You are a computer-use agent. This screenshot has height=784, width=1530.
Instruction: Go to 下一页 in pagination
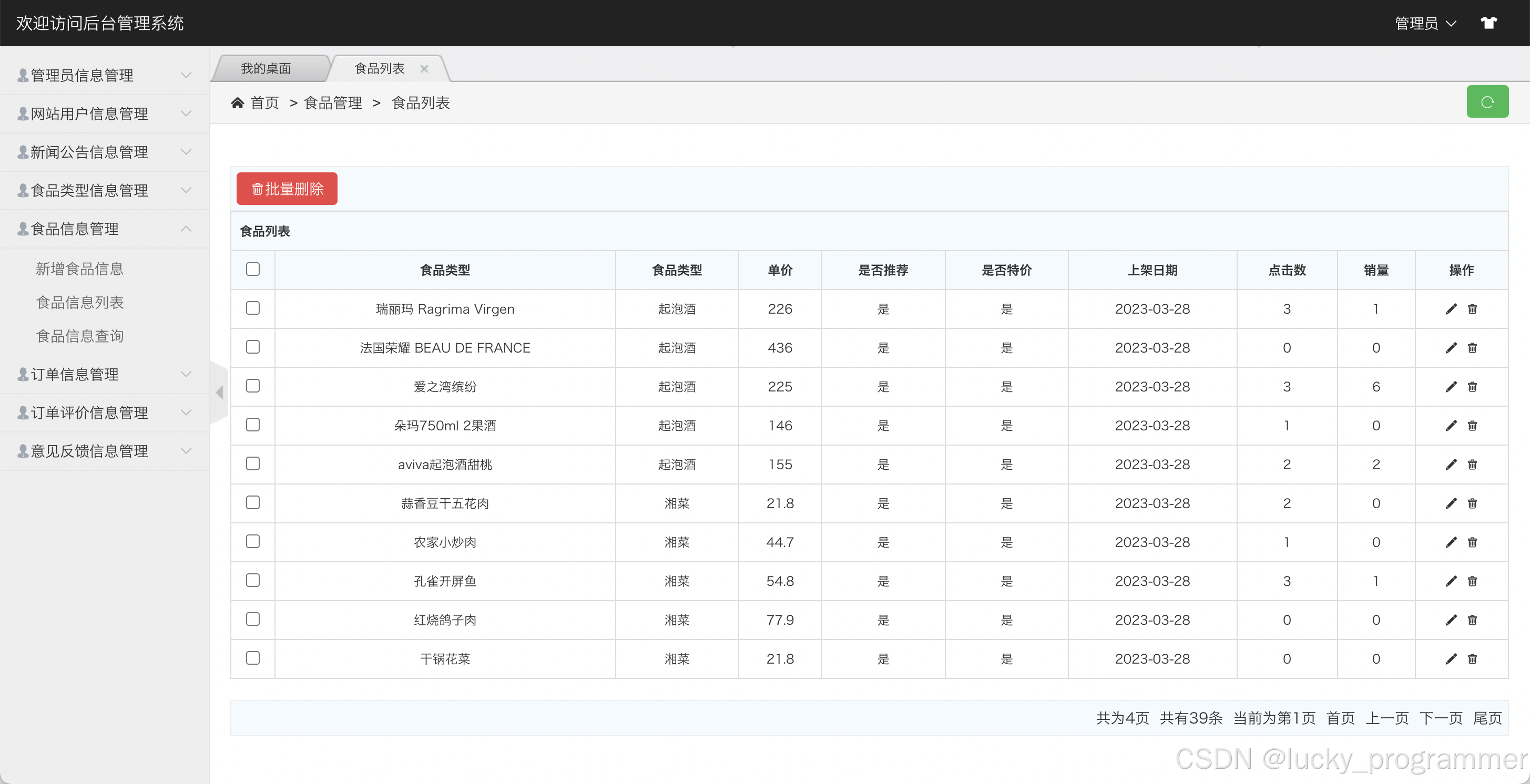1441,718
